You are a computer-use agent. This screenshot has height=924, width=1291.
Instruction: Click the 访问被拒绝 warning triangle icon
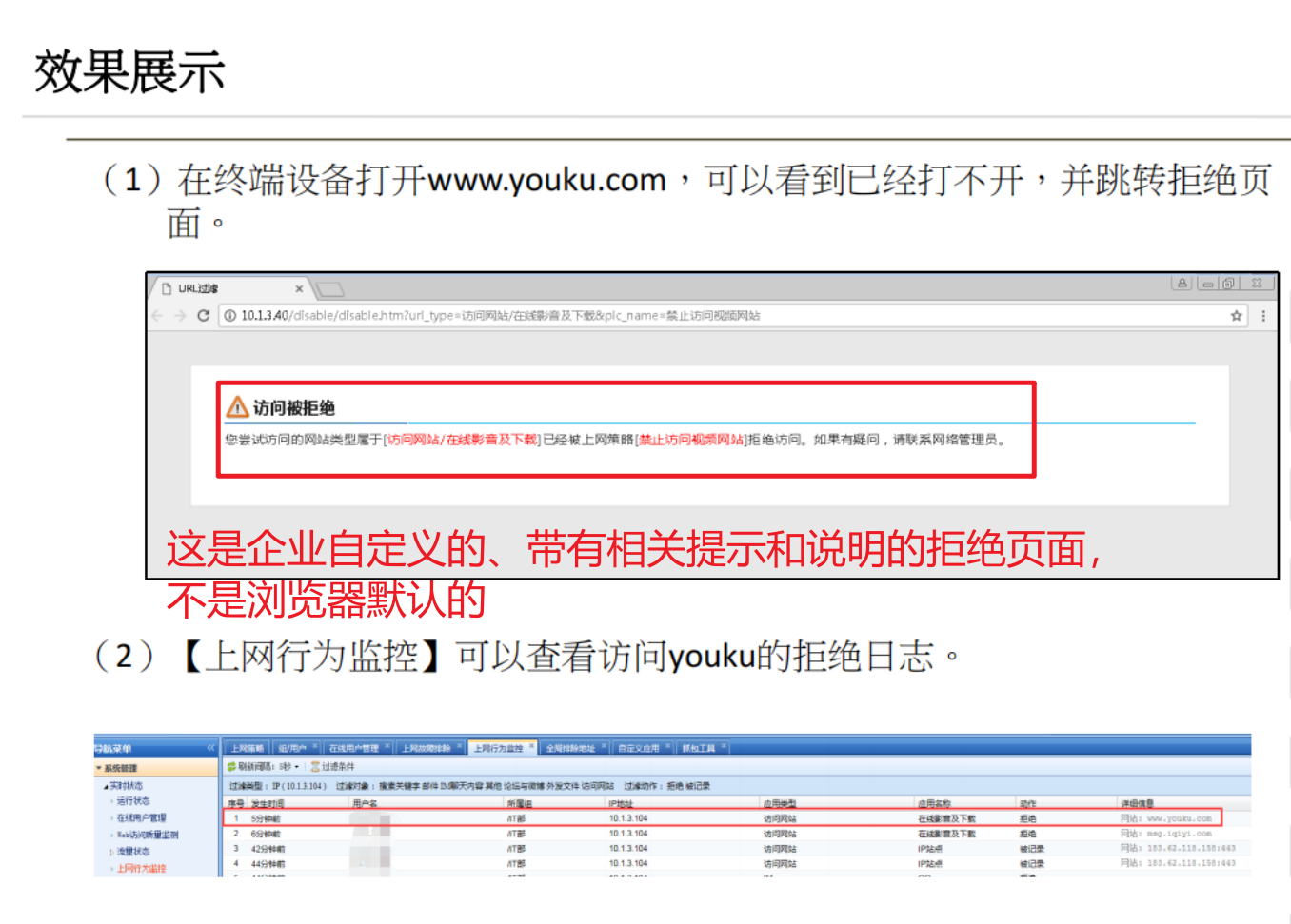[x=237, y=407]
